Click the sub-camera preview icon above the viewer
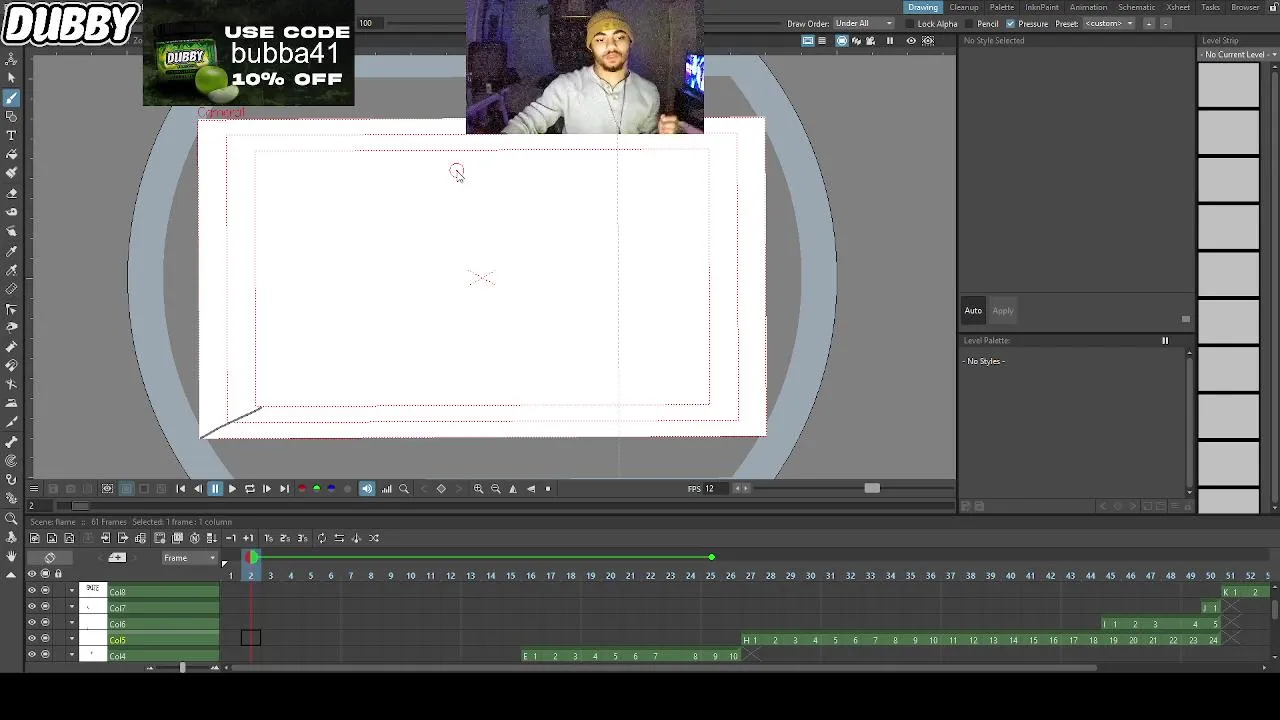 [928, 41]
